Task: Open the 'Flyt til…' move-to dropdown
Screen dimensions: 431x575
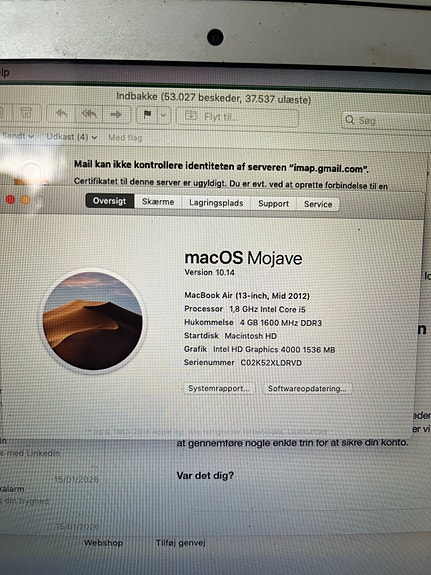Action: pos(237,117)
